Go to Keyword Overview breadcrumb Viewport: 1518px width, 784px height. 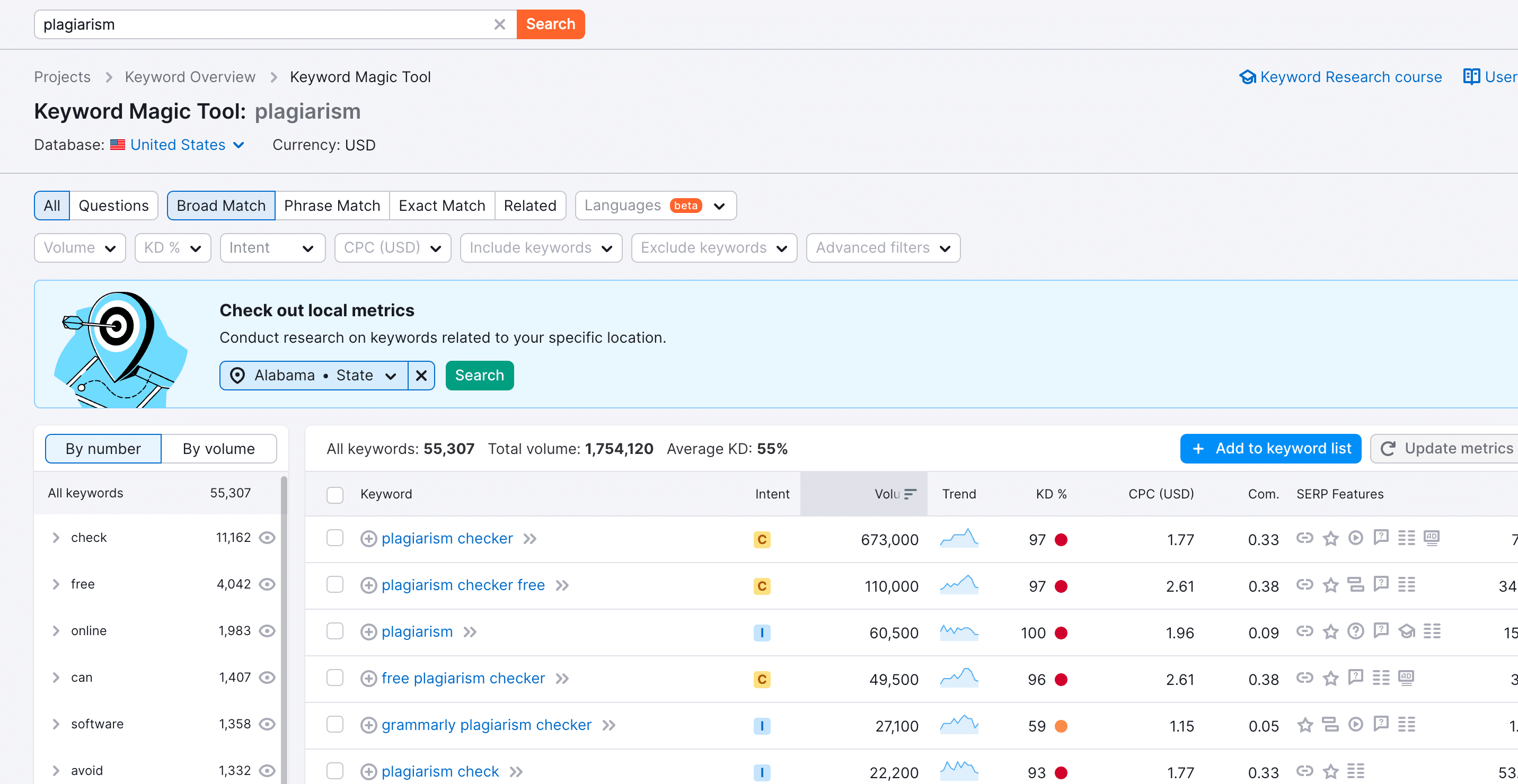[x=190, y=77]
